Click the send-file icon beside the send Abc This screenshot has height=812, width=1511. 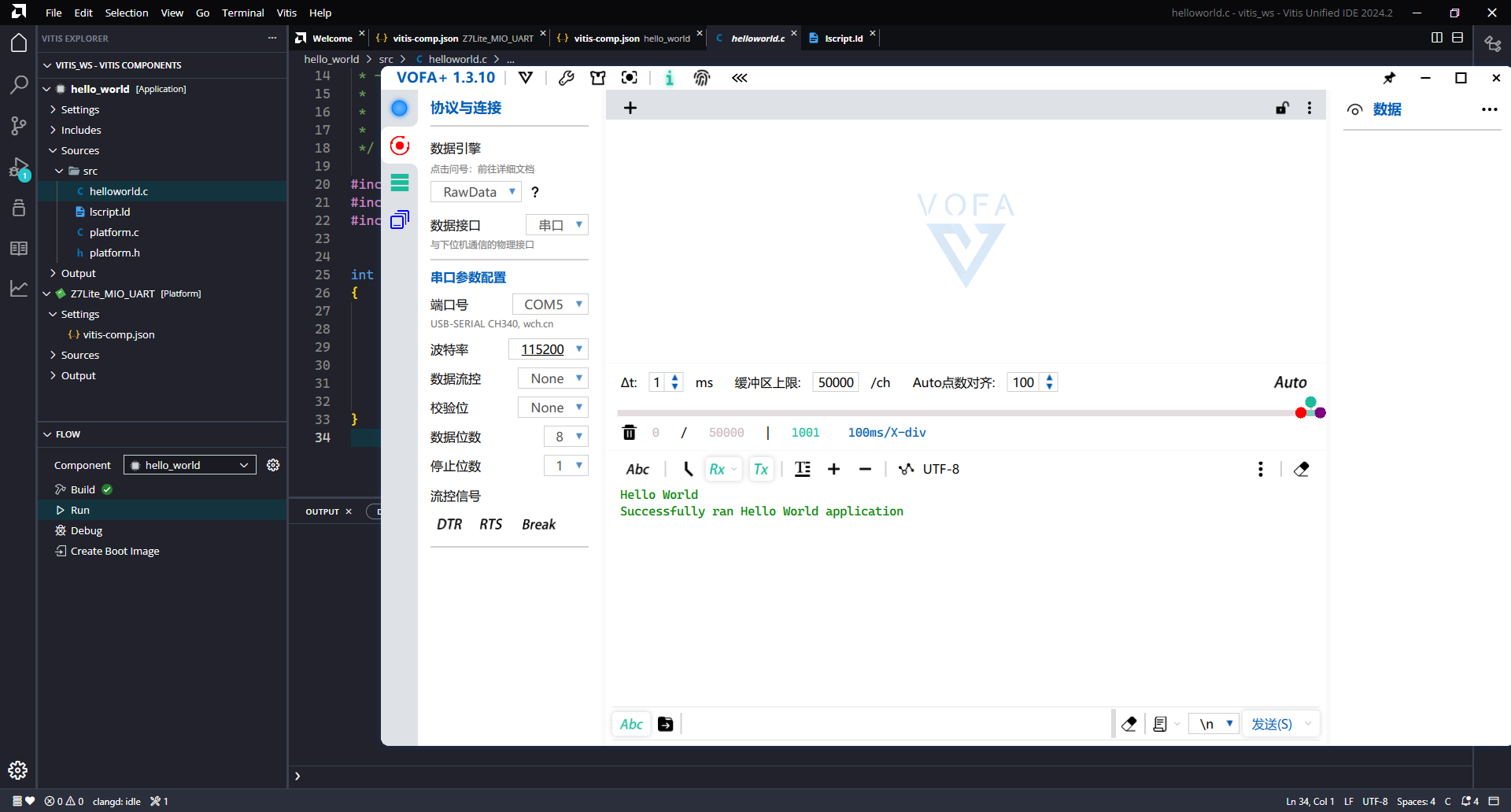click(x=666, y=724)
